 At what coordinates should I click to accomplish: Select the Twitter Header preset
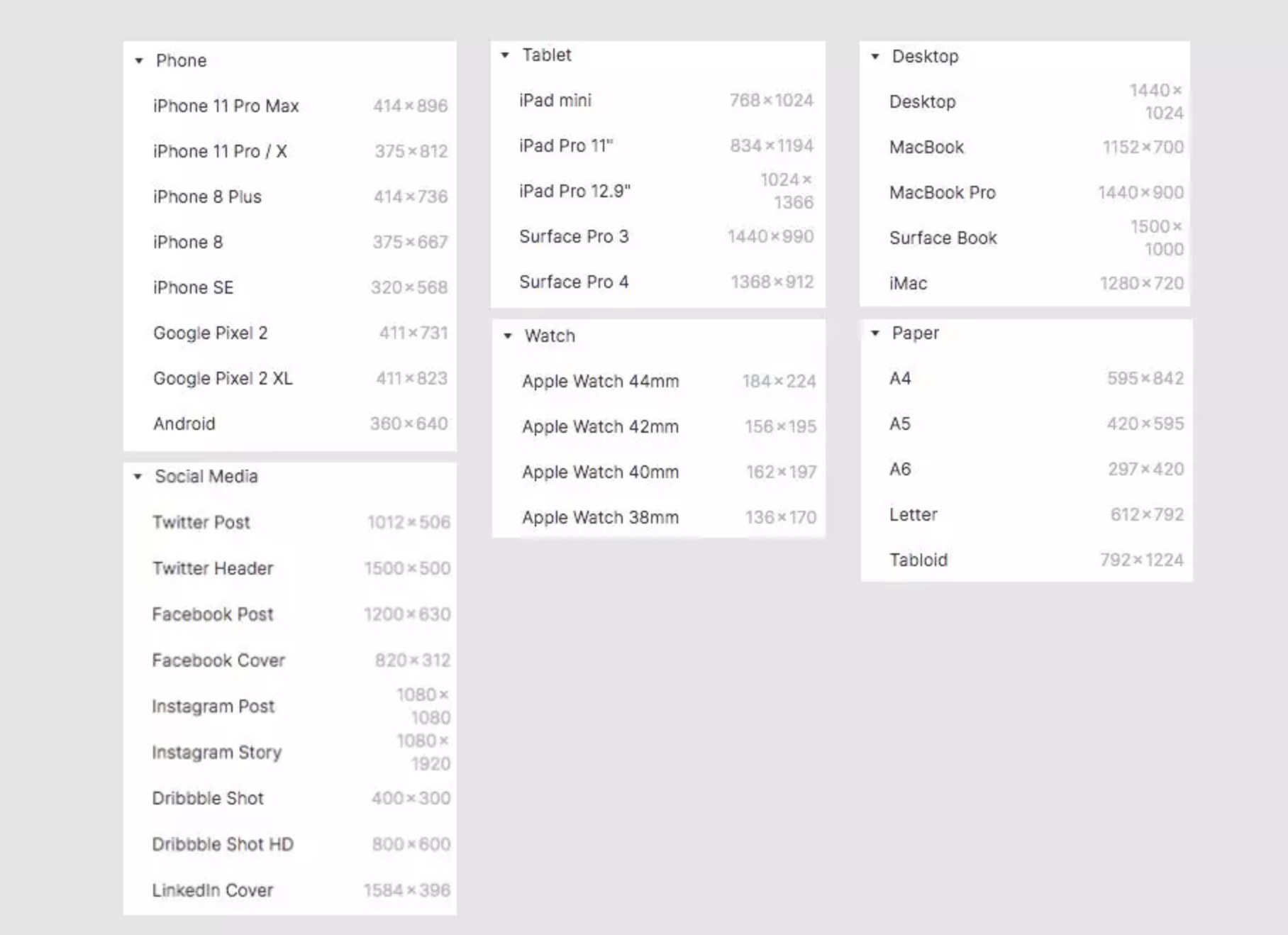(290, 569)
